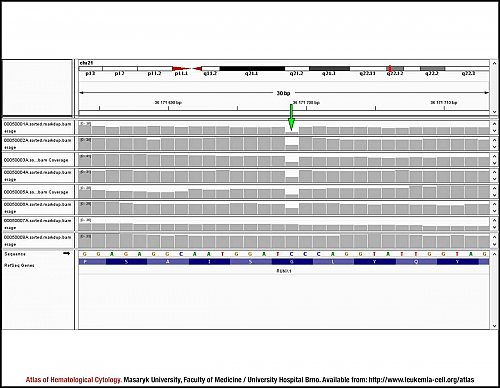Click the I amino acid block

tap(209, 262)
